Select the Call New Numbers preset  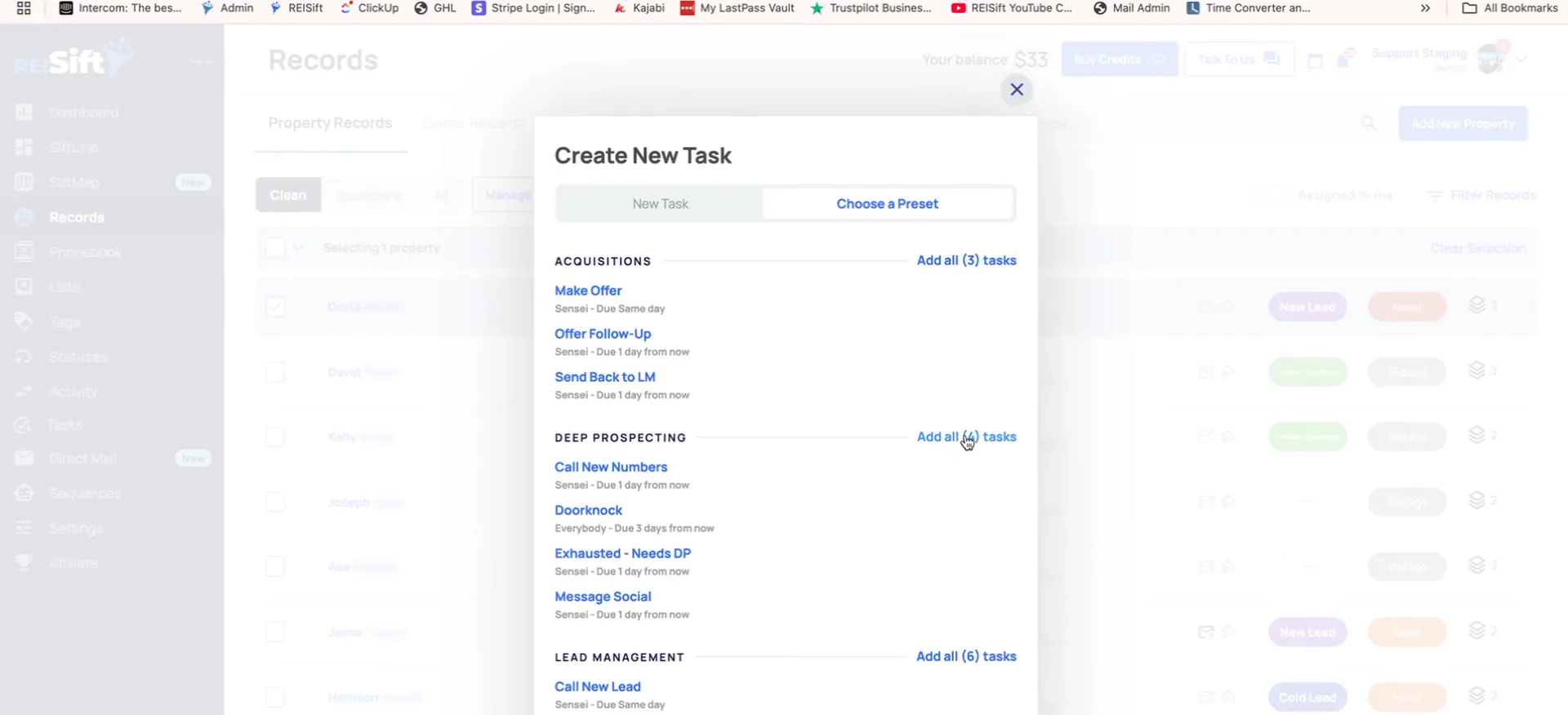coord(611,467)
